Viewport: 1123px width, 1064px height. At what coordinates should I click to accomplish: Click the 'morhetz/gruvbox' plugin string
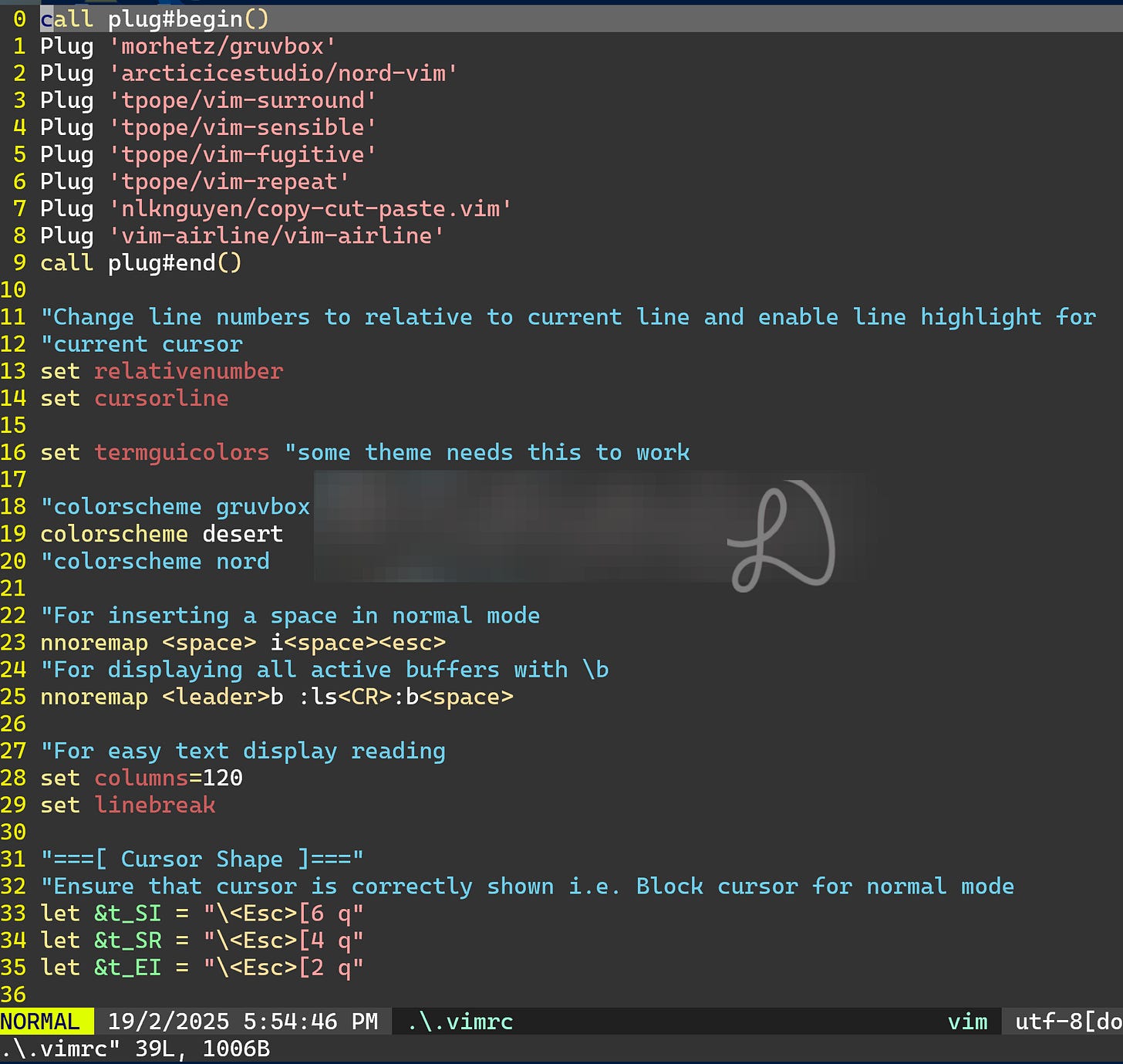click(x=222, y=46)
